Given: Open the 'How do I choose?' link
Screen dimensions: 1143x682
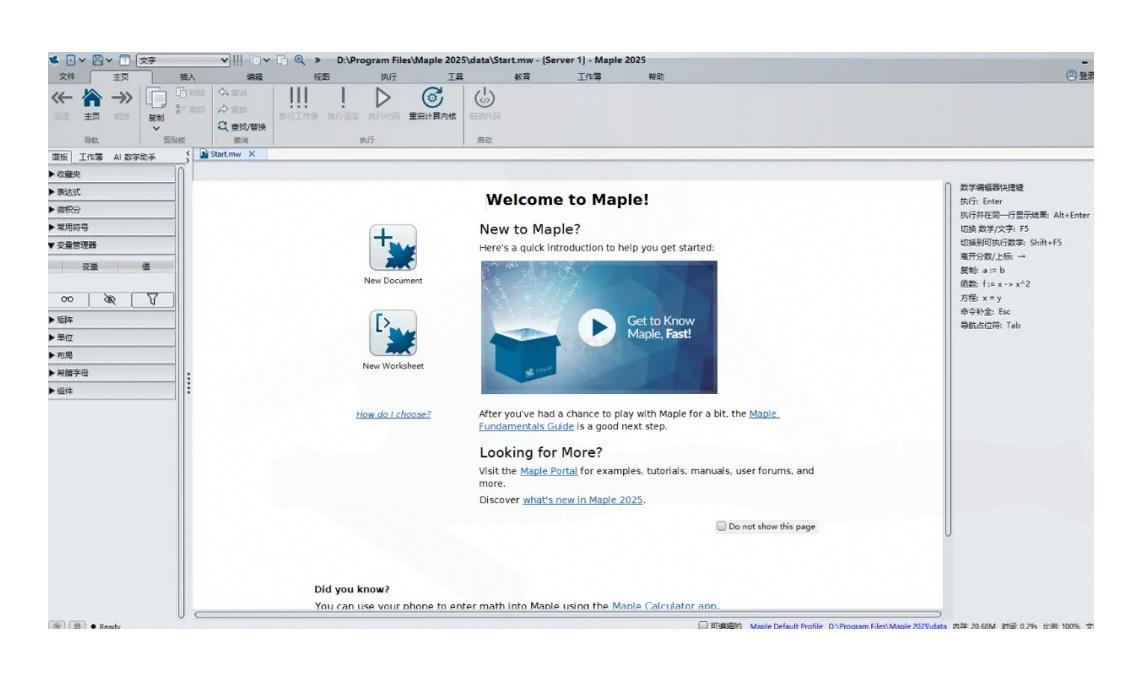Looking at the screenshot, I should point(393,415).
